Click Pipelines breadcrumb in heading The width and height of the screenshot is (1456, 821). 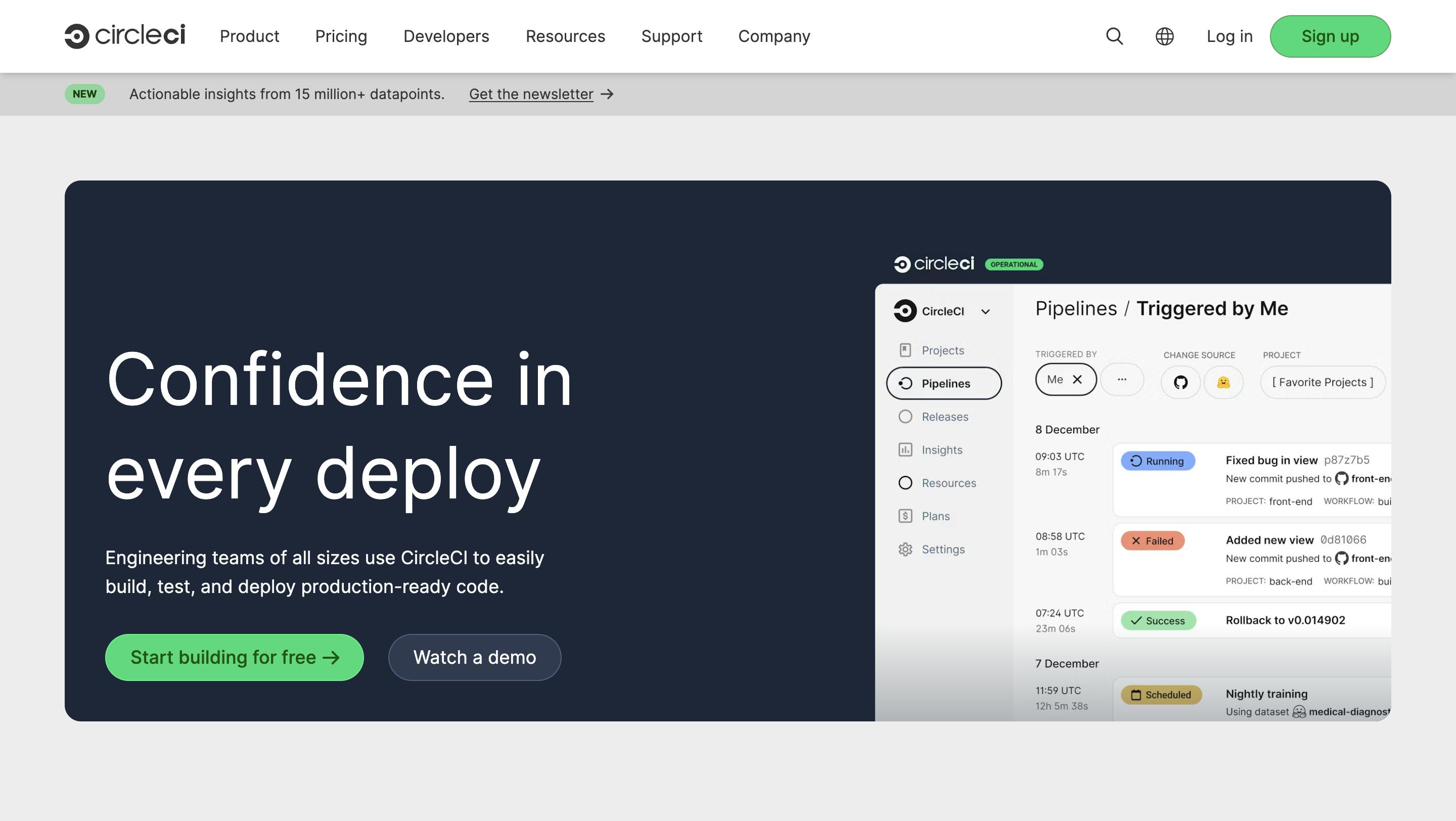1076,308
